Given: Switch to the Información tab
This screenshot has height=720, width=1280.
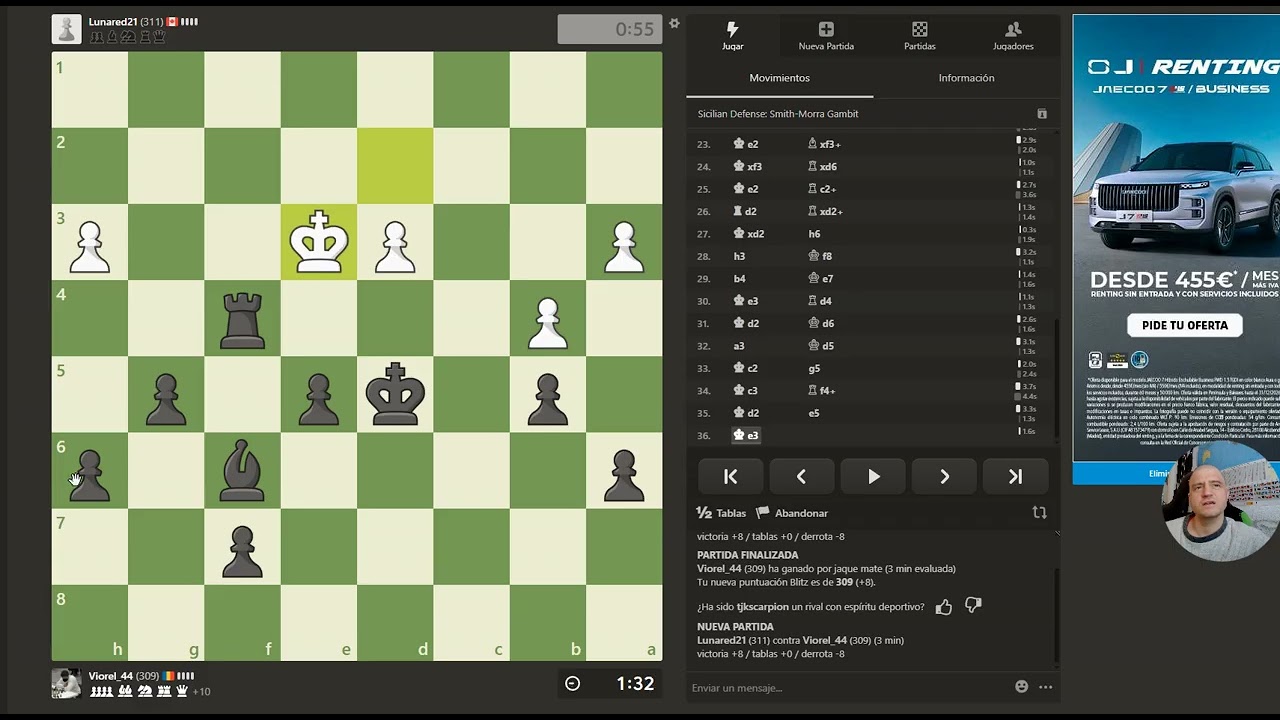Looking at the screenshot, I should pos(966,78).
